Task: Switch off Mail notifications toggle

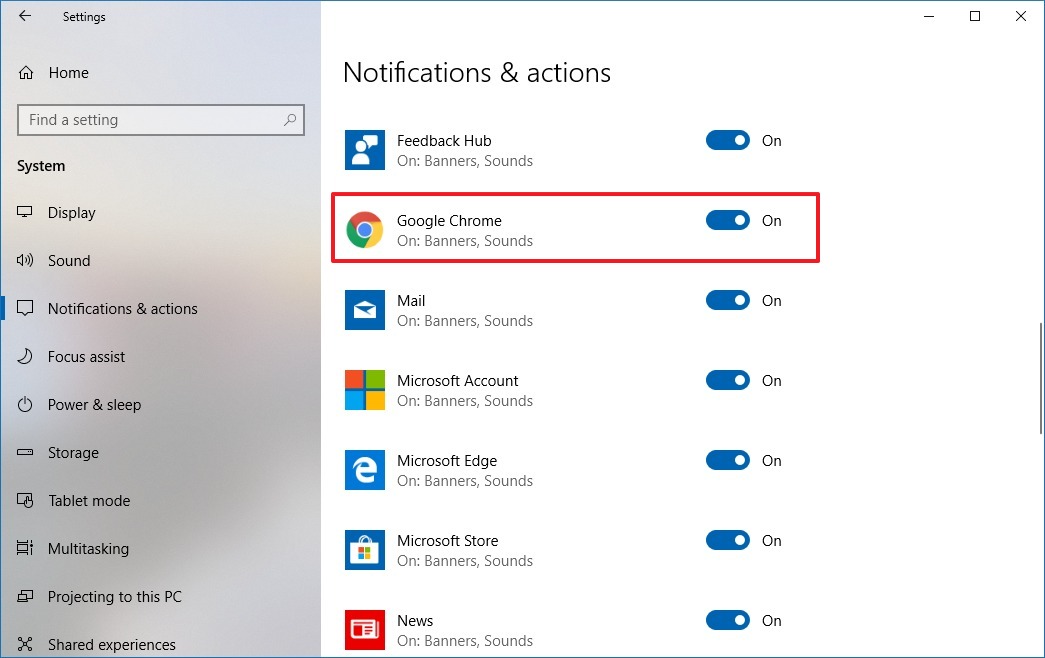Action: 728,300
